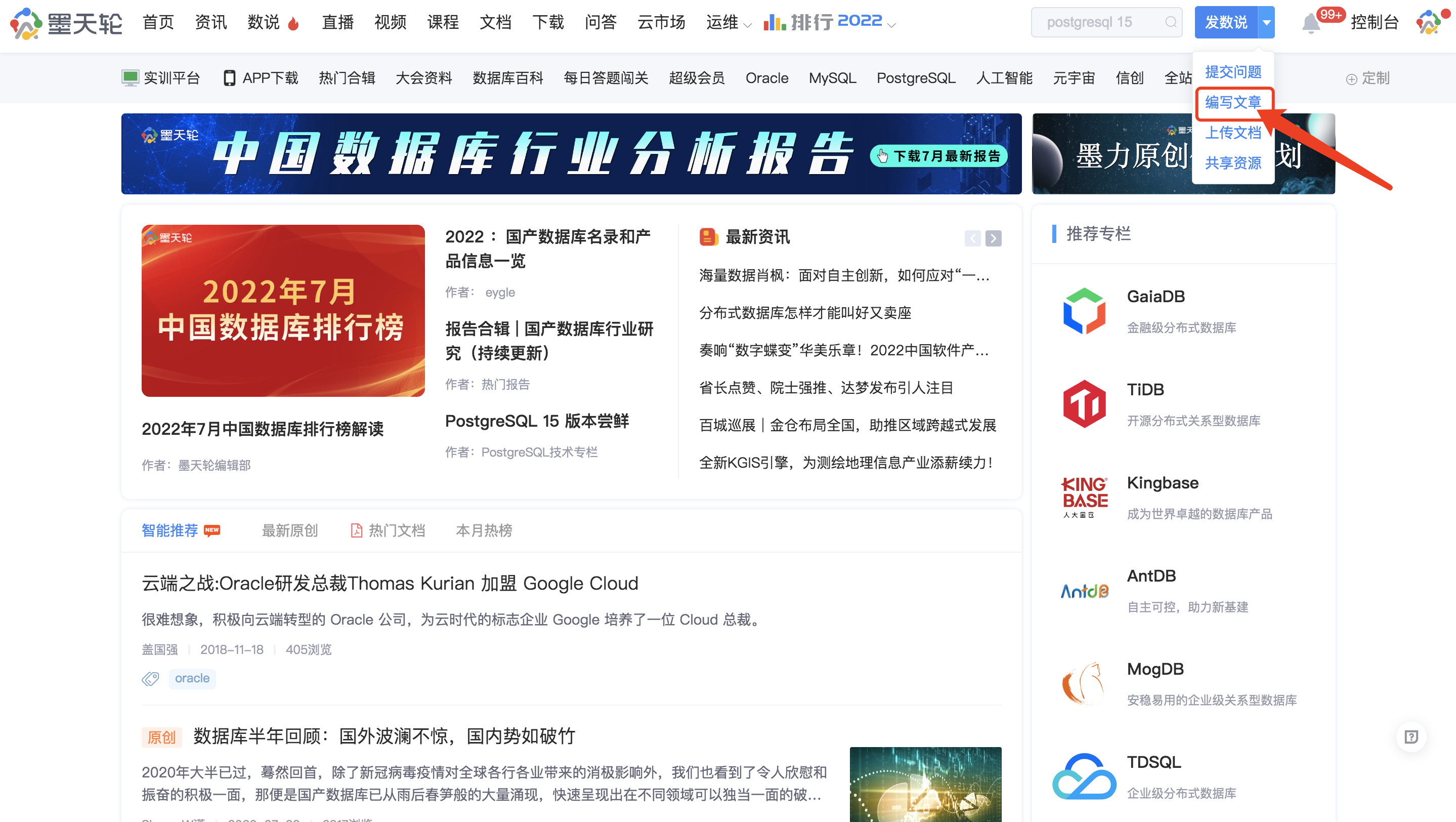Click the GaiaDB column logo

1084,311
